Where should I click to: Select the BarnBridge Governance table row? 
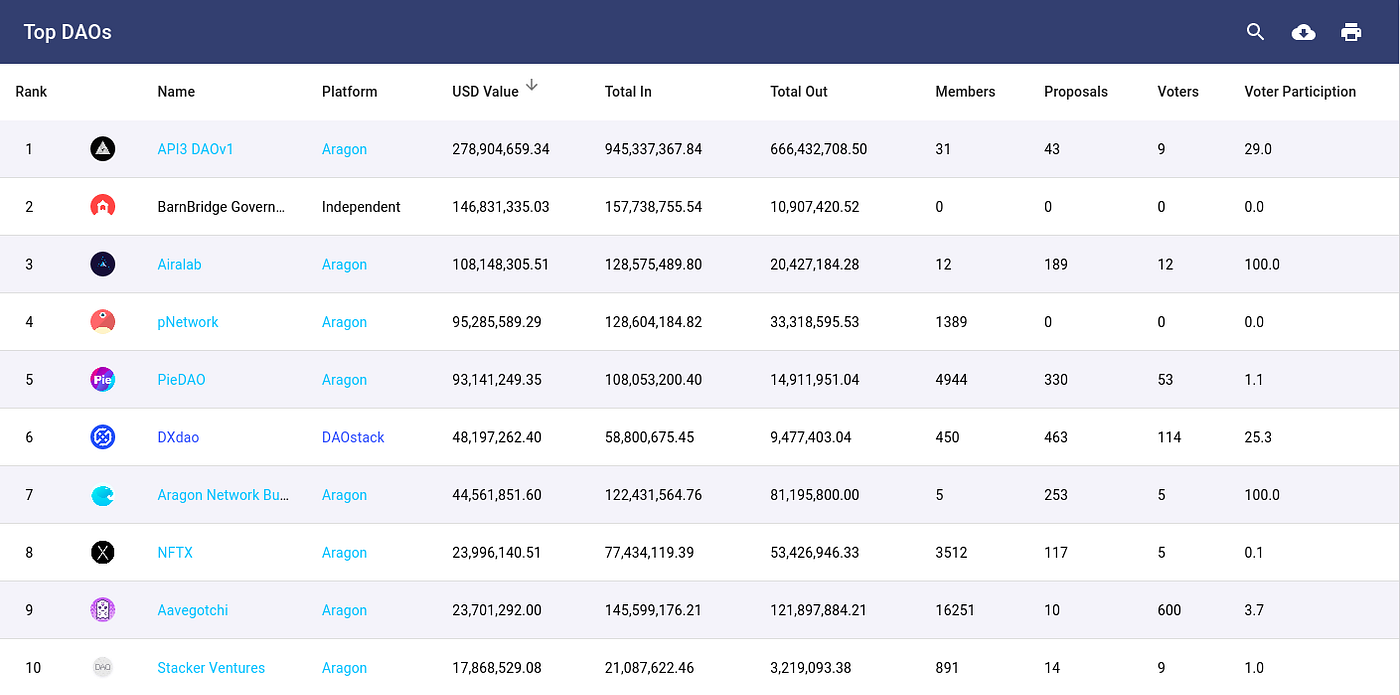point(700,207)
